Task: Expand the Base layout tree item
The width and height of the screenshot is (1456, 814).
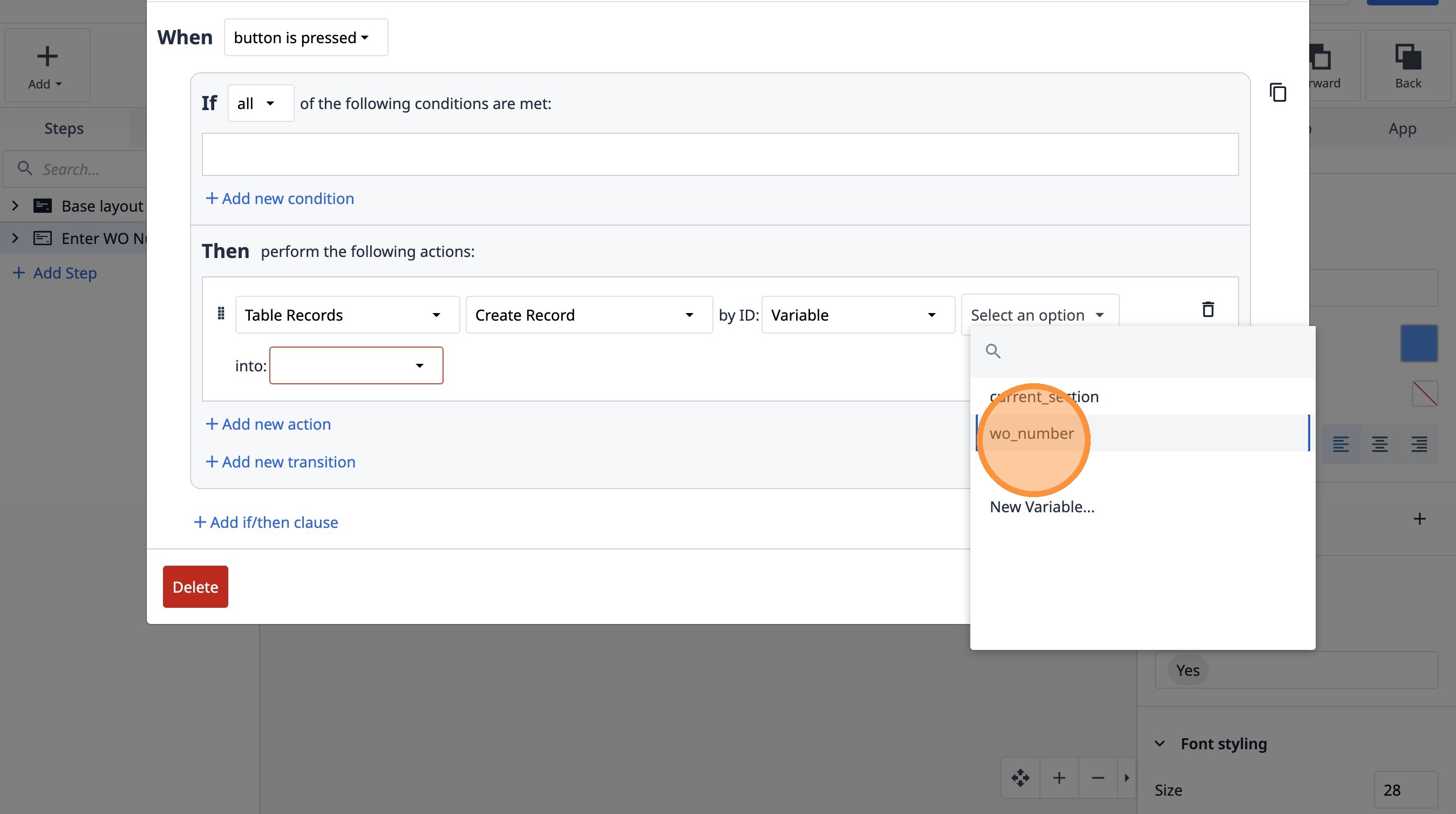Action: (x=15, y=206)
